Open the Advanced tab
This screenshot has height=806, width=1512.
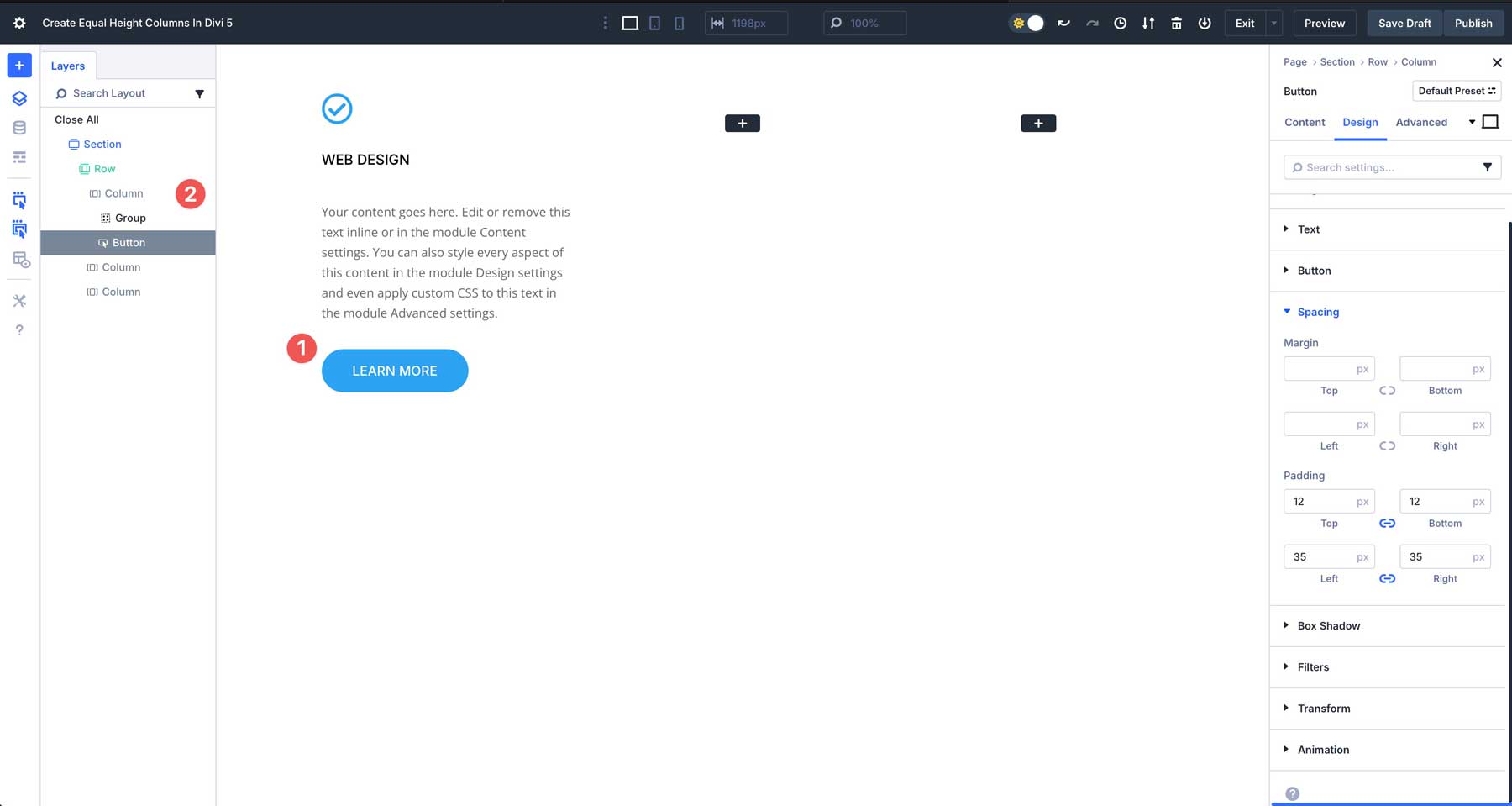click(x=1421, y=122)
